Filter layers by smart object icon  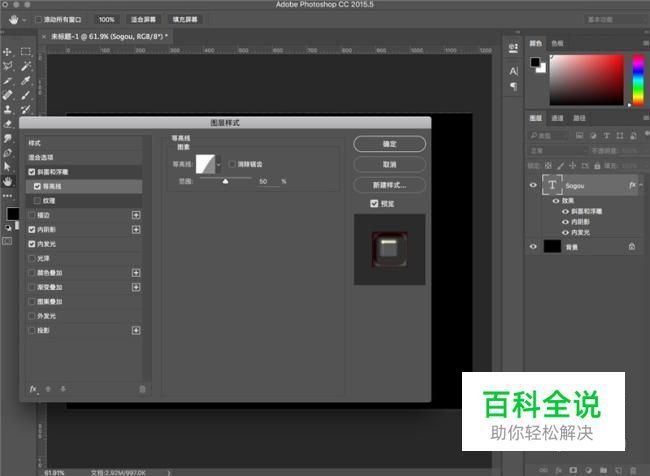[x=633, y=136]
